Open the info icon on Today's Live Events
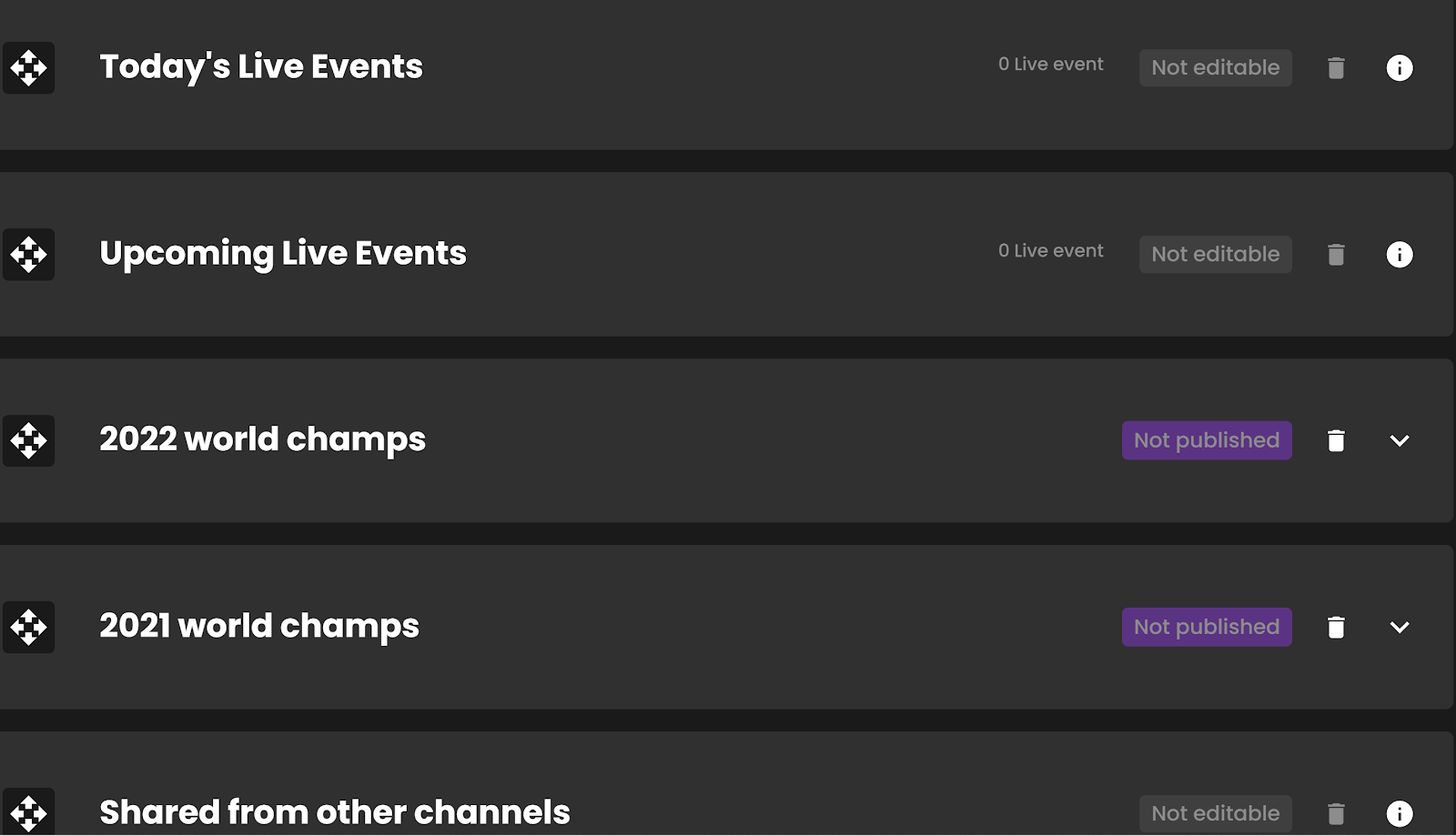Viewport: 1456px width, 836px height. 1400,67
